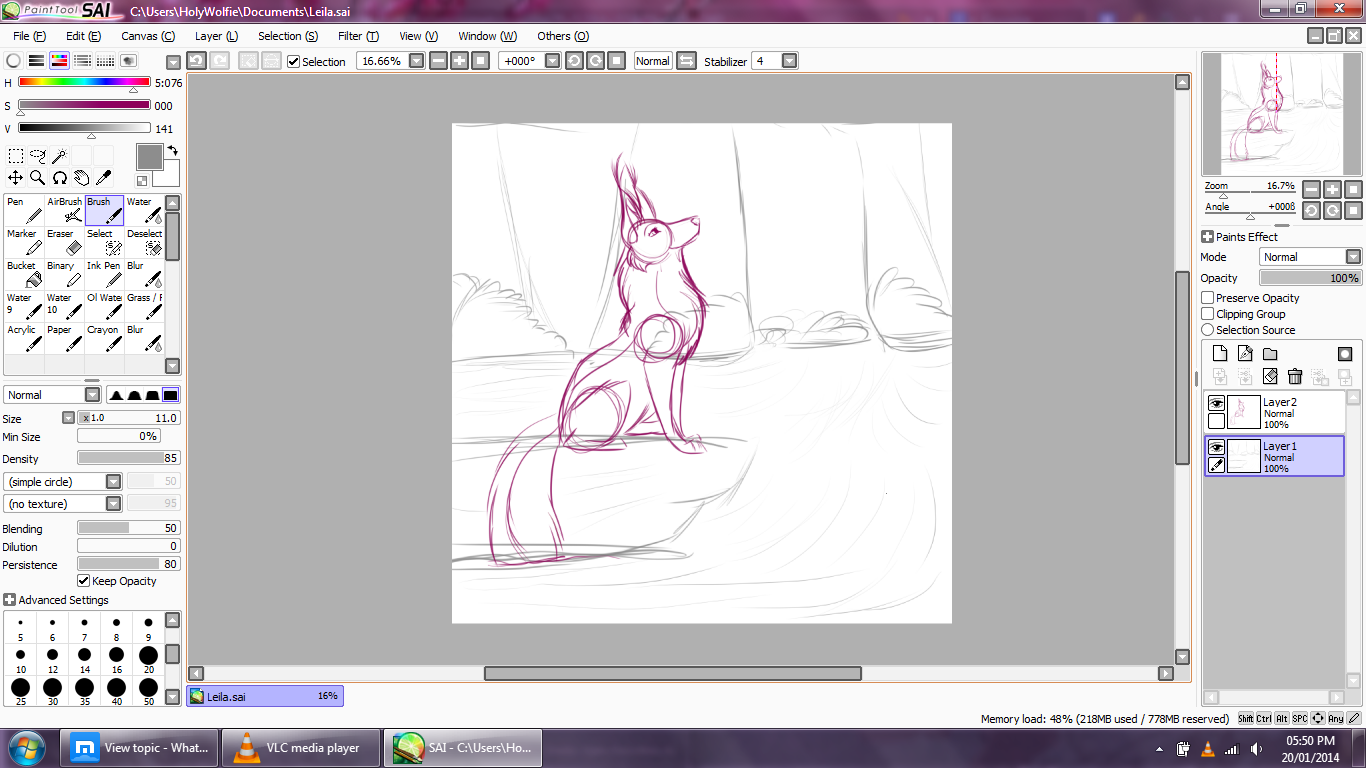This screenshot has height=768, width=1366.
Task: Delete layer using the trash icon
Action: (1295, 376)
